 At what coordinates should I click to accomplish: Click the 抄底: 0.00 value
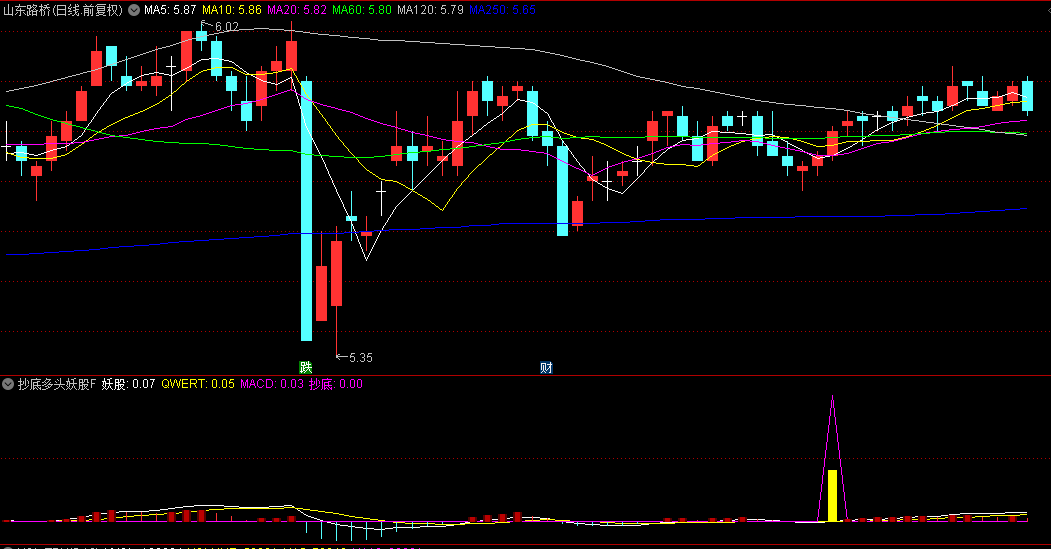tap(335, 384)
